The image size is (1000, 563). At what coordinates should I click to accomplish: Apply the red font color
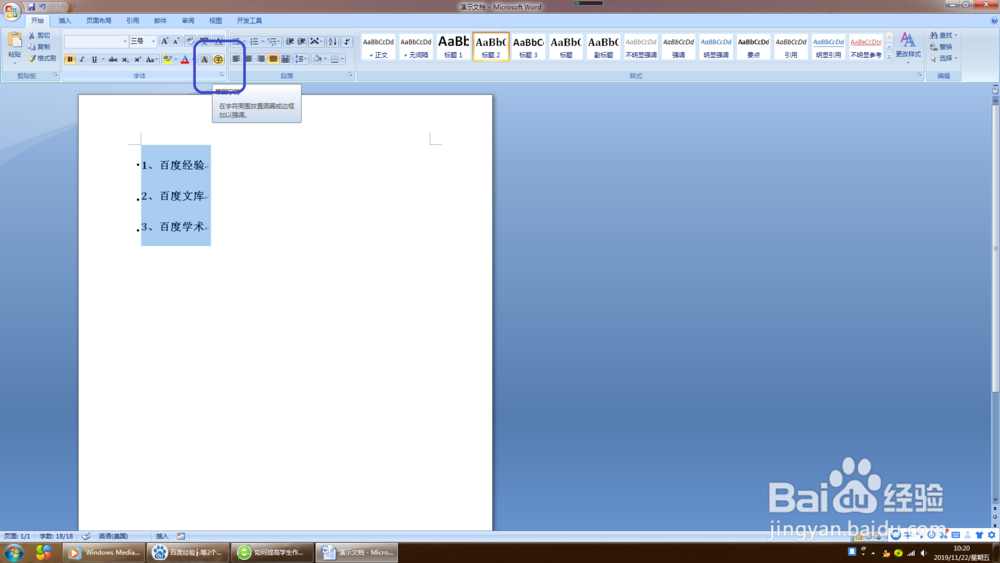tap(185, 59)
